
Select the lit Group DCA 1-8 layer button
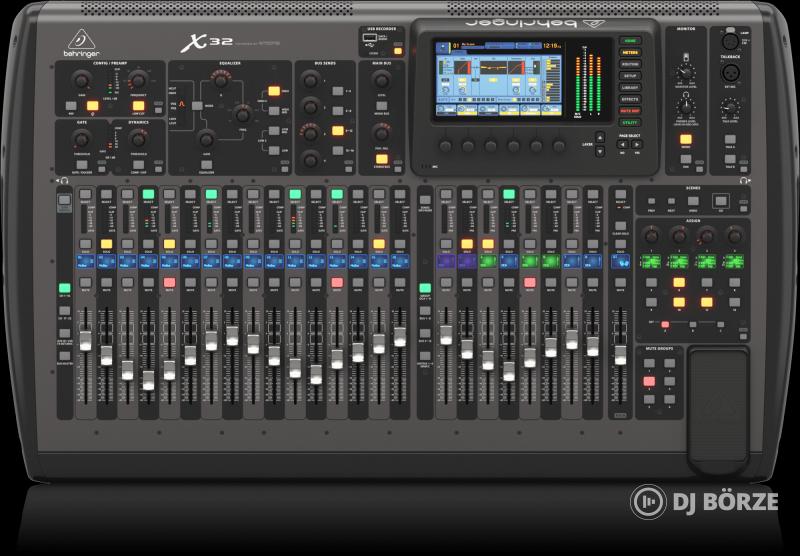pyautogui.click(x=424, y=288)
